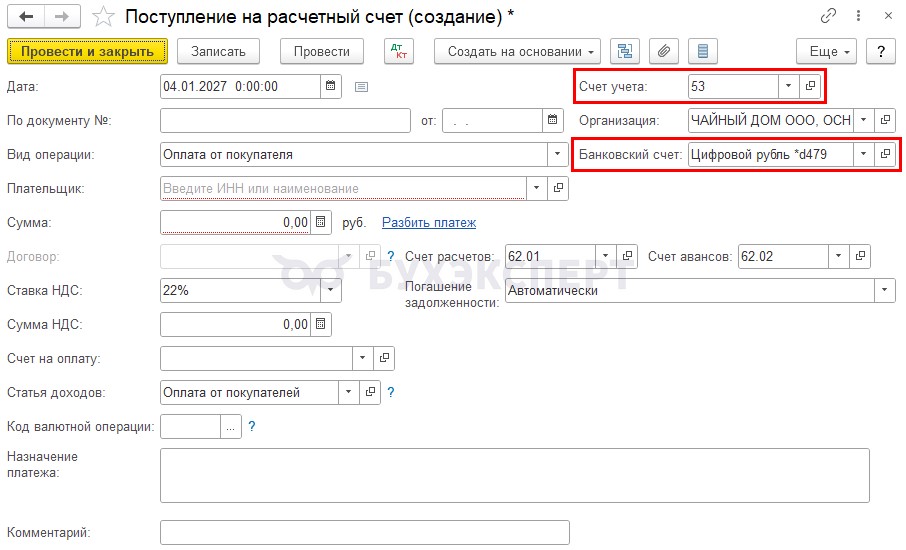This screenshot has width=906, height=550.
Task: Click the Сумма НДС amount field
Action: coord(236,325)
